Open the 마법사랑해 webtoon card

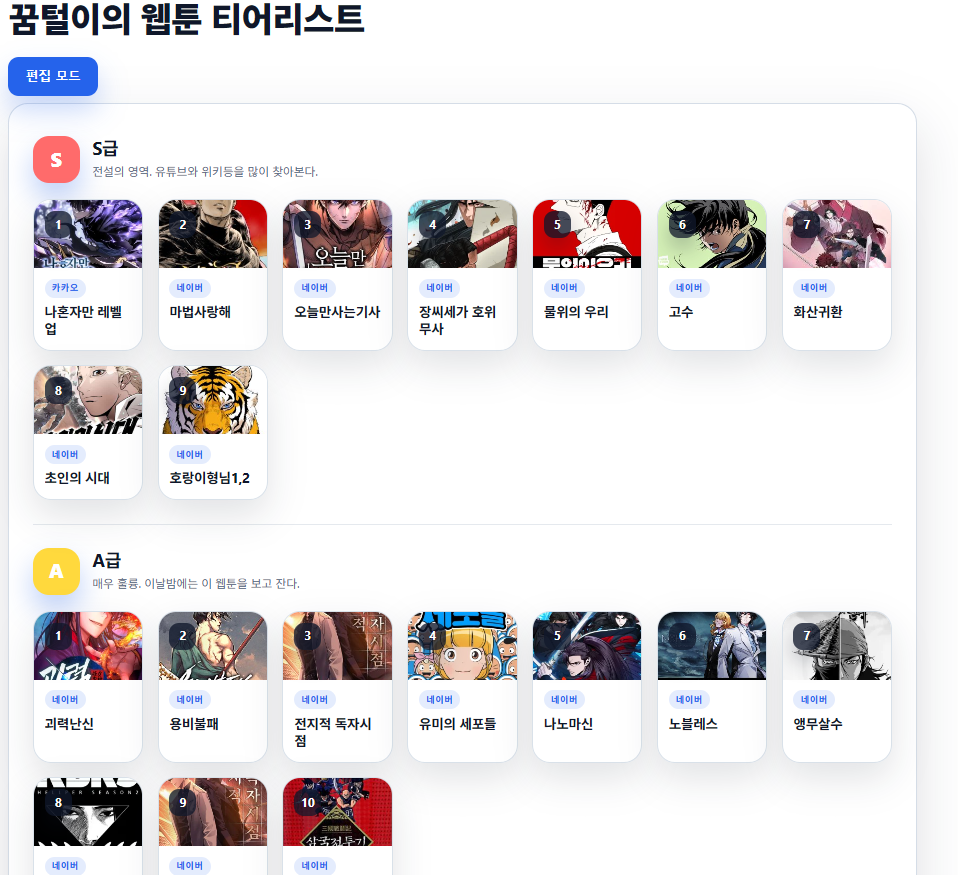click(213, 275)
